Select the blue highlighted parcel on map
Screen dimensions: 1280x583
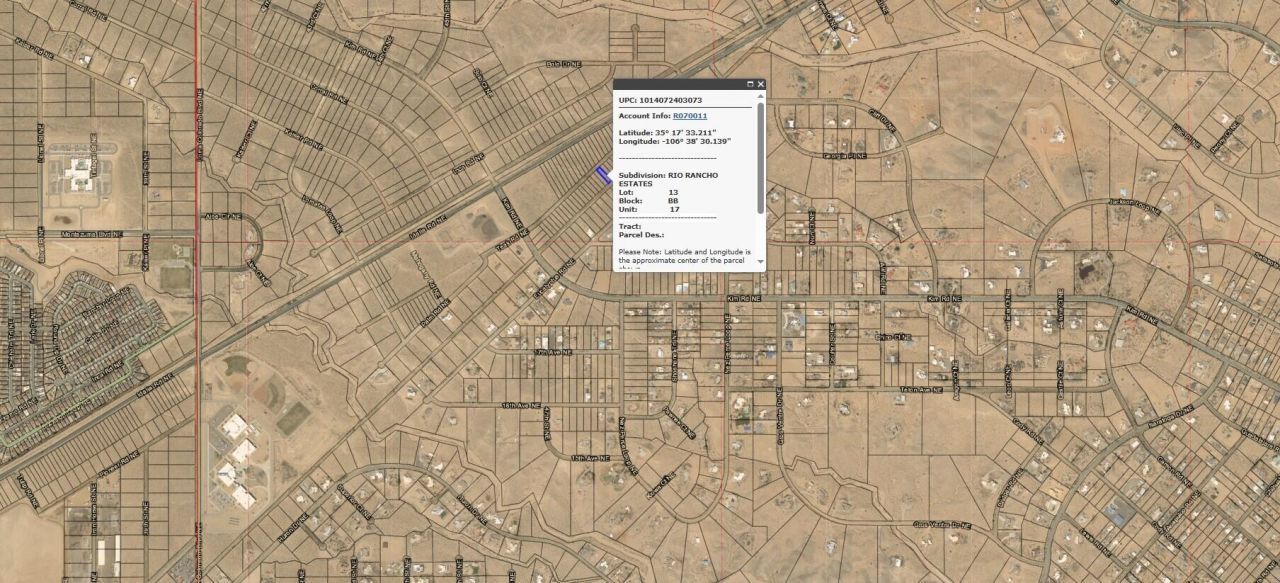[x=603, y=176]
